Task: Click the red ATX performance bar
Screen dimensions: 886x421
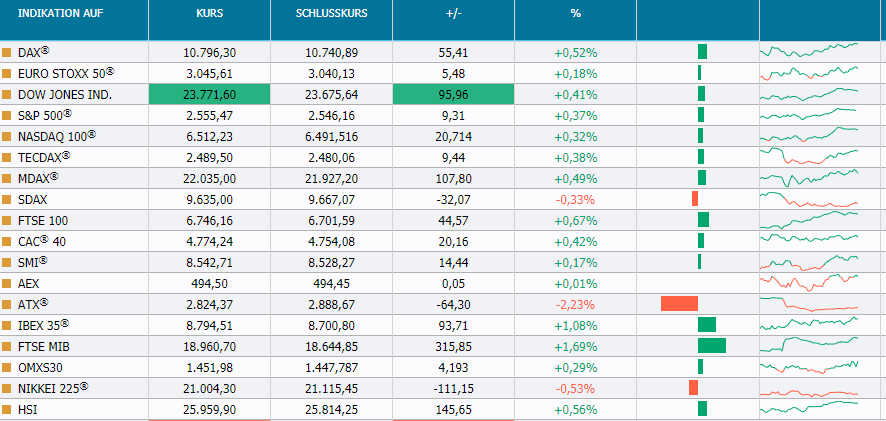Action: coord(679,304)
